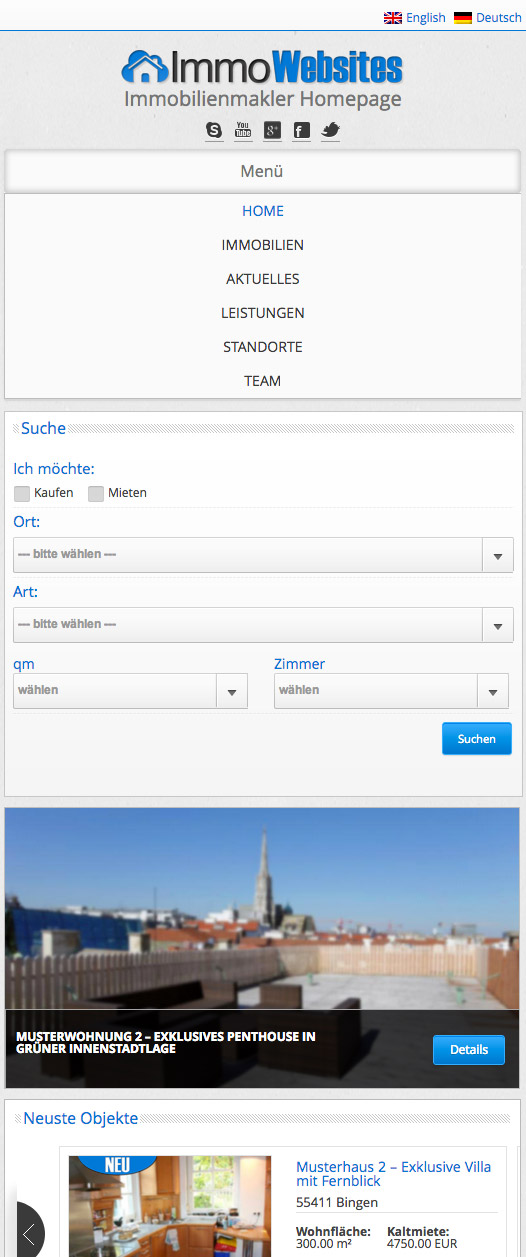Screen dimensions: 526x1257
Task: Go to previous item in Neuste Objekte
Action: (30, 1232)
